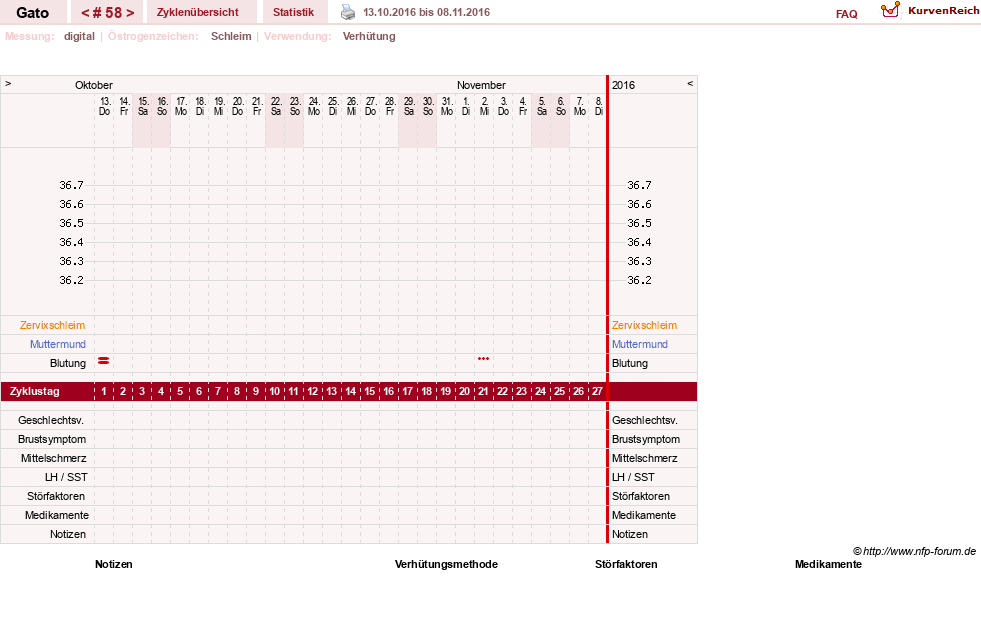The height and width of the screenshot is (643, 981).
Task: Click the KurvenReich crown logo icon
Action: (890, 10)
